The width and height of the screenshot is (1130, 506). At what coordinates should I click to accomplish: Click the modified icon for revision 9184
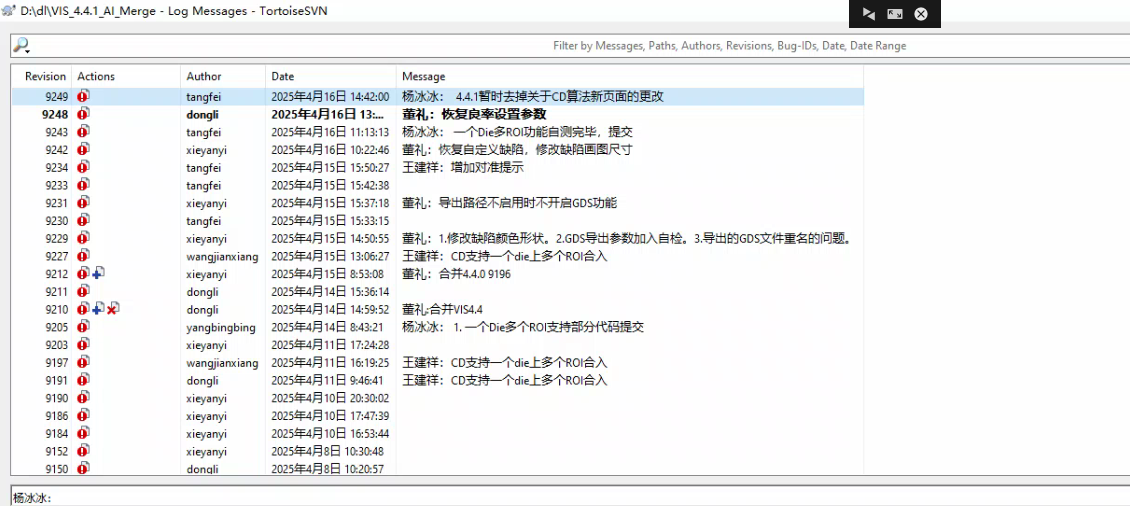click(x=83, y=433)
